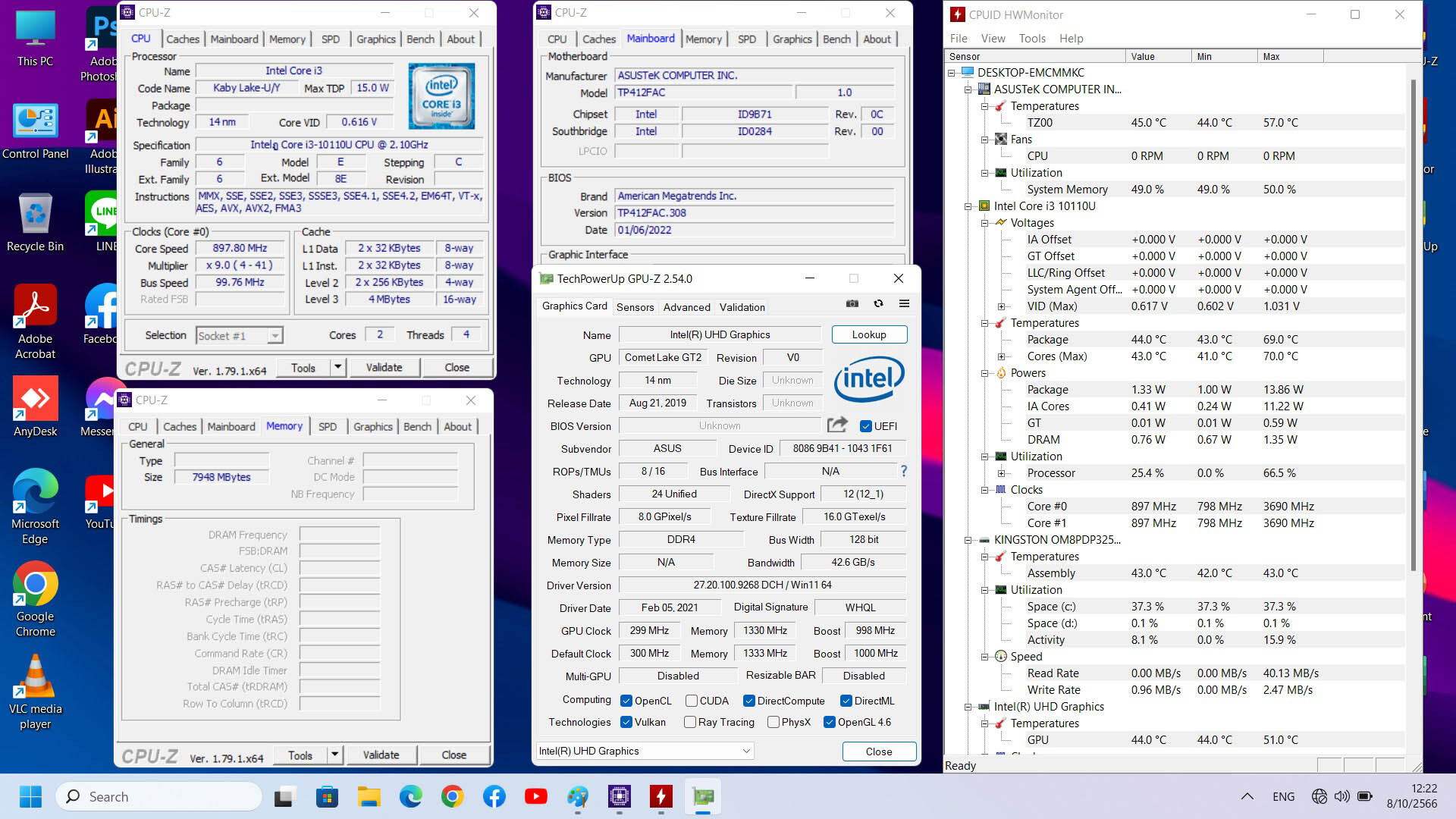Open Tools dropdown arrow in CPU-Z Memory window
The image size is (1456, 819).
(x=335, y=755)
